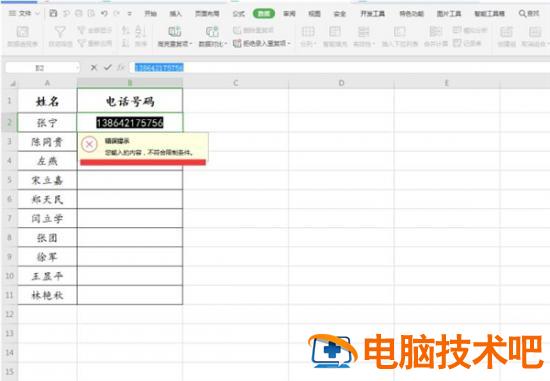Click cell B2 with number 138642175756

coord(130,122)
